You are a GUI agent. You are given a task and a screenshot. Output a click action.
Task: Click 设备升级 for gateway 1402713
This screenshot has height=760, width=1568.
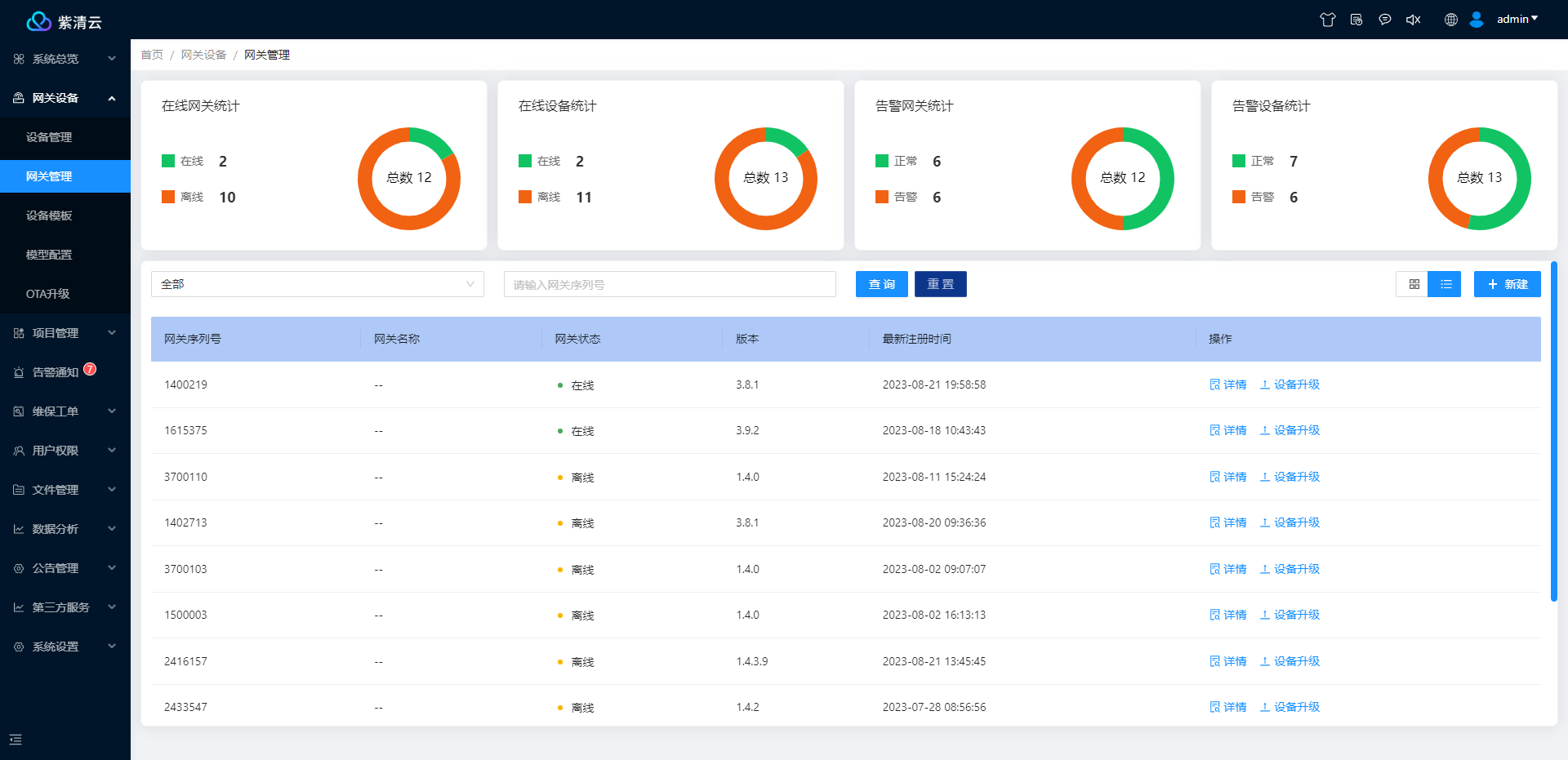click(x=1290, y=522)
